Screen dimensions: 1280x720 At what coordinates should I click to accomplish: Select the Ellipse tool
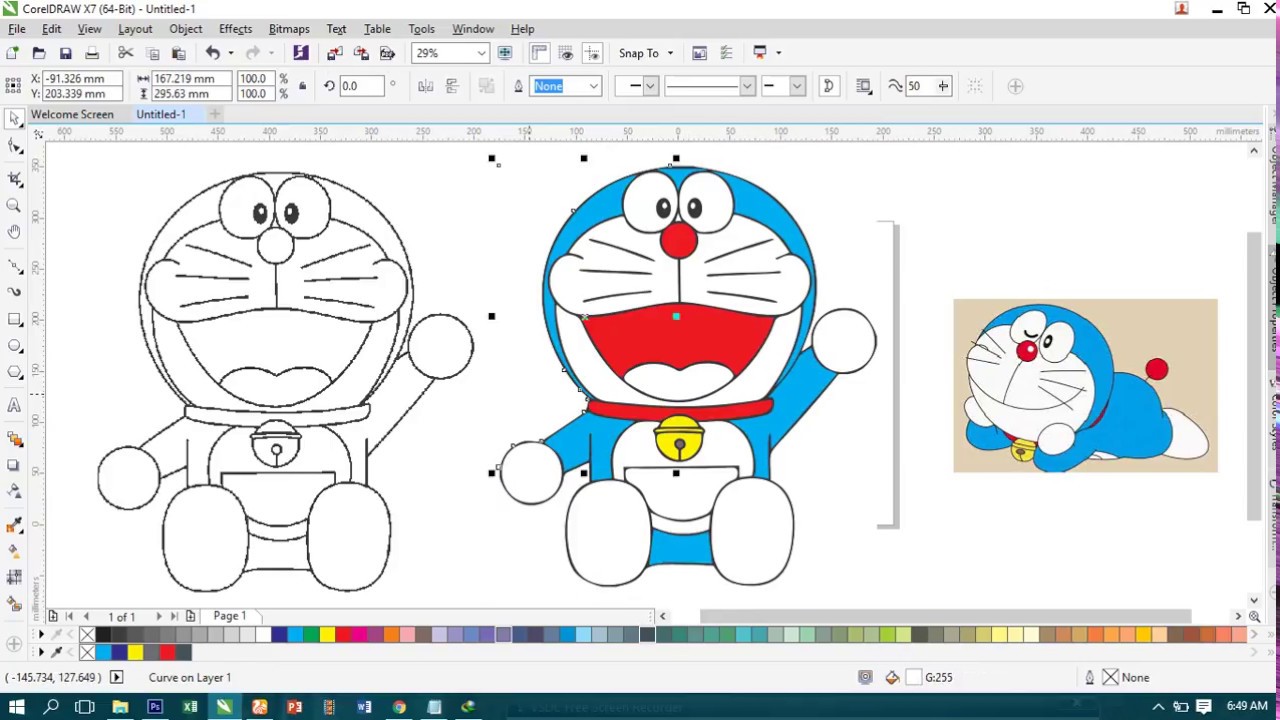pos(14,346)
